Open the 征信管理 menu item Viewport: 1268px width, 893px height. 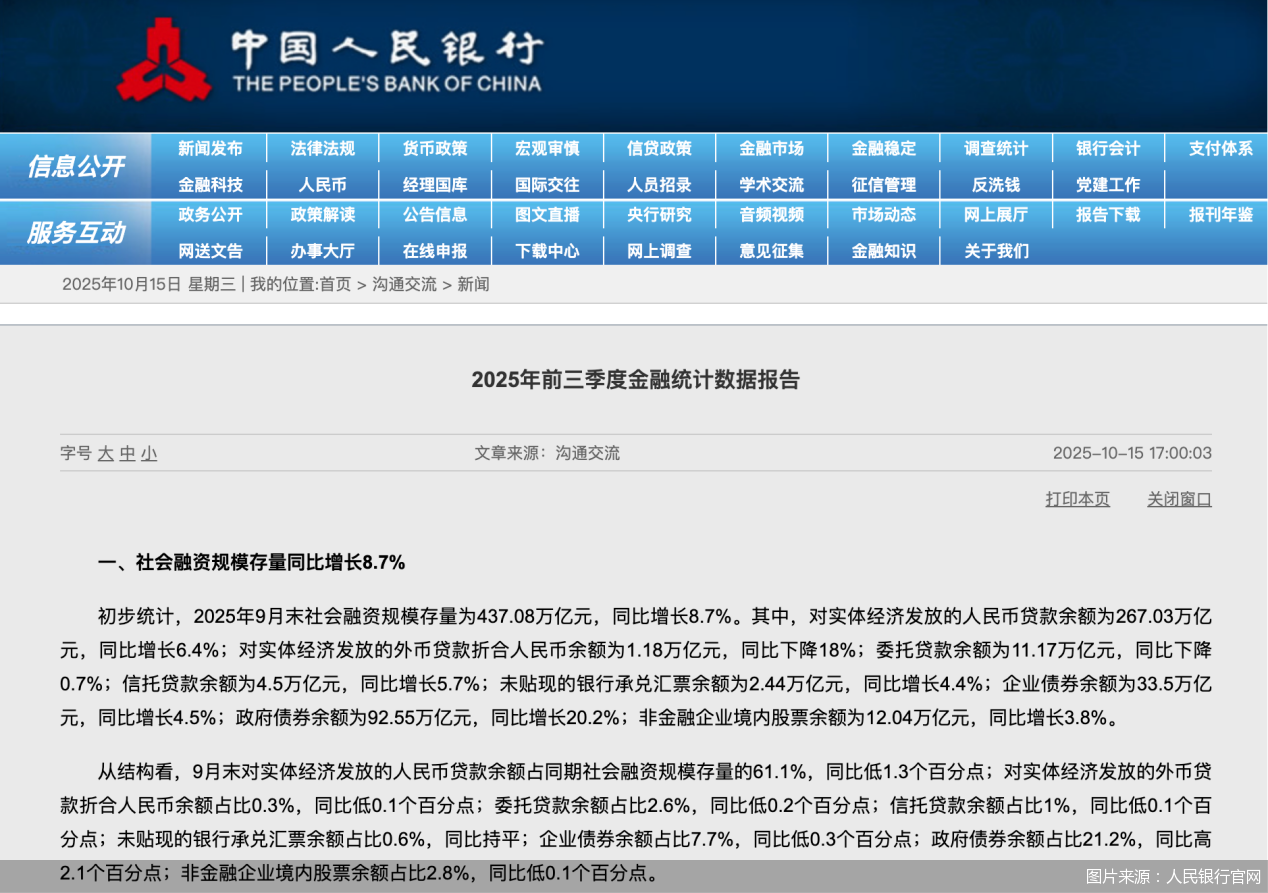pos(883,184)
